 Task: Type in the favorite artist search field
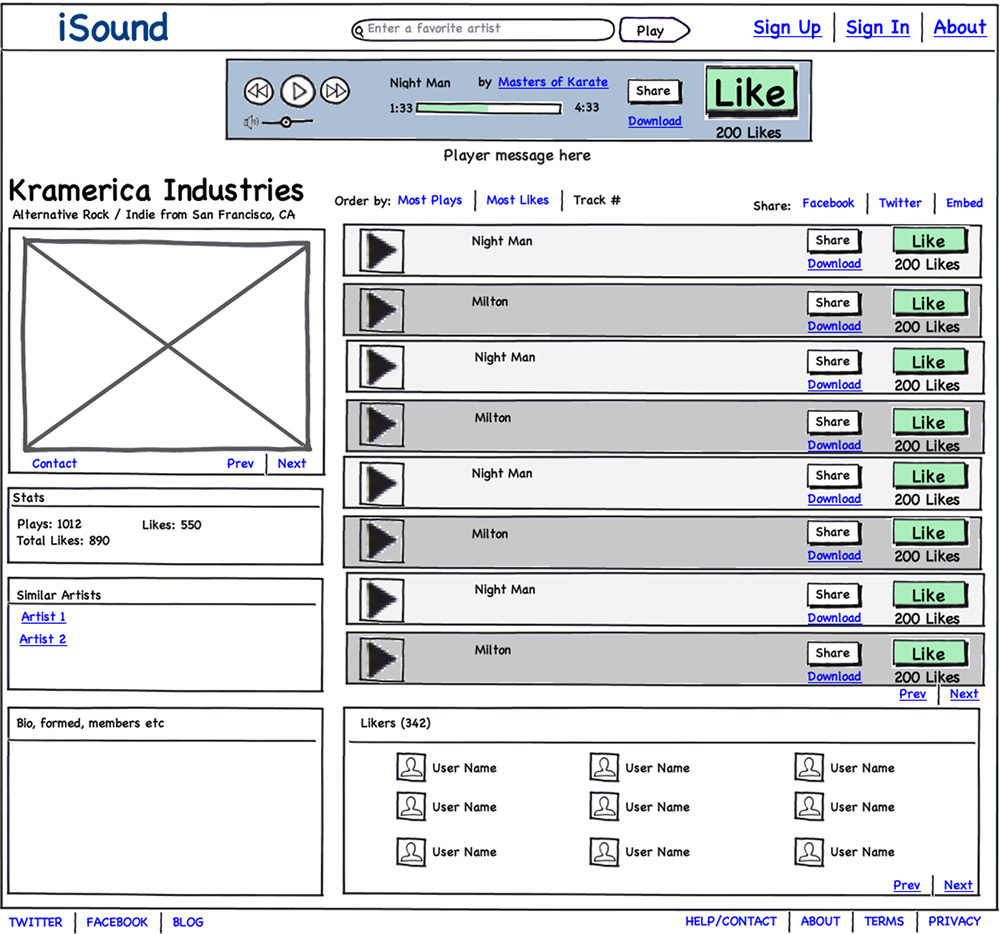click(x=485, y=29)
